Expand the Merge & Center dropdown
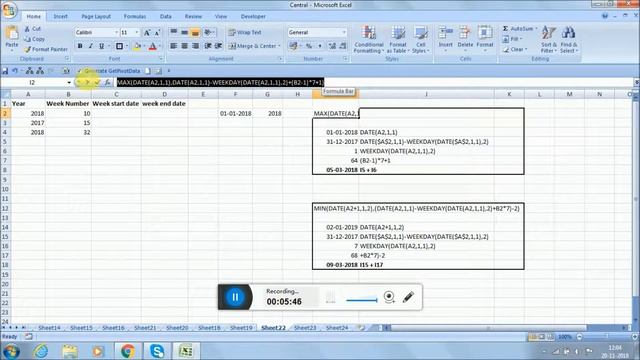This screenshot has height=360, width=640. (x=280, y=46)
